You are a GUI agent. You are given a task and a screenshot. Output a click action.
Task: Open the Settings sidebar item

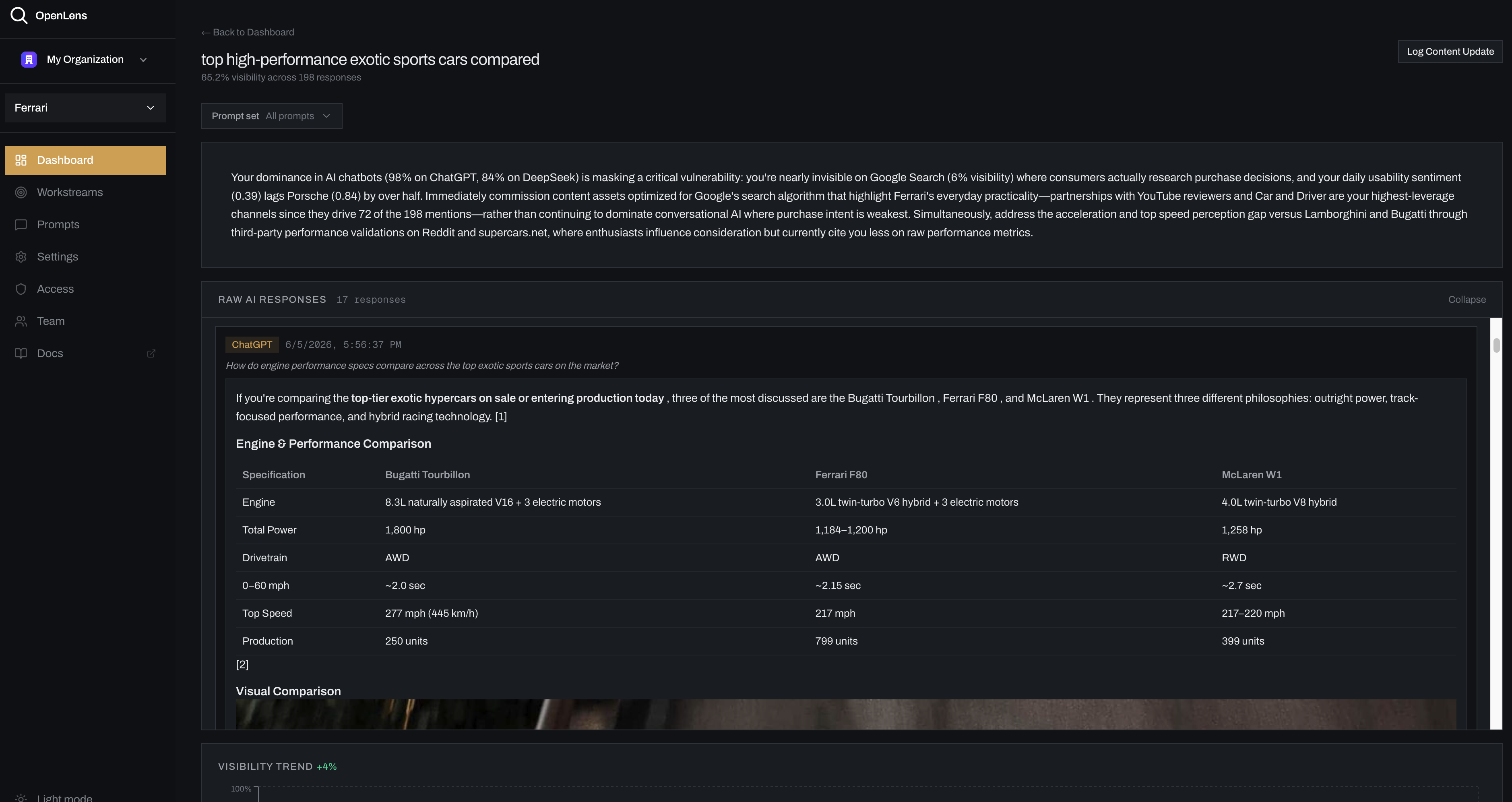(x=85, y=257)
